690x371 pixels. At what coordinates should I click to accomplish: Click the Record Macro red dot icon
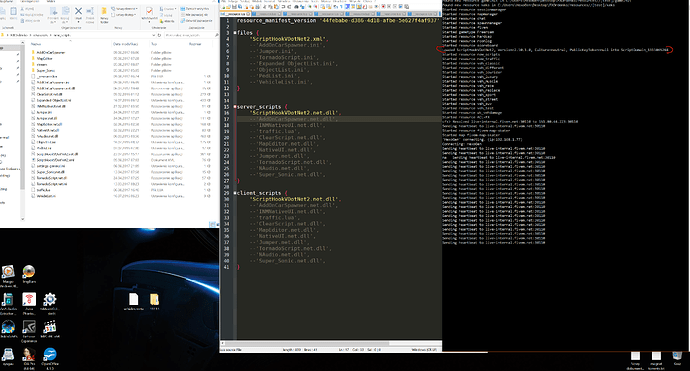point(383,7)
